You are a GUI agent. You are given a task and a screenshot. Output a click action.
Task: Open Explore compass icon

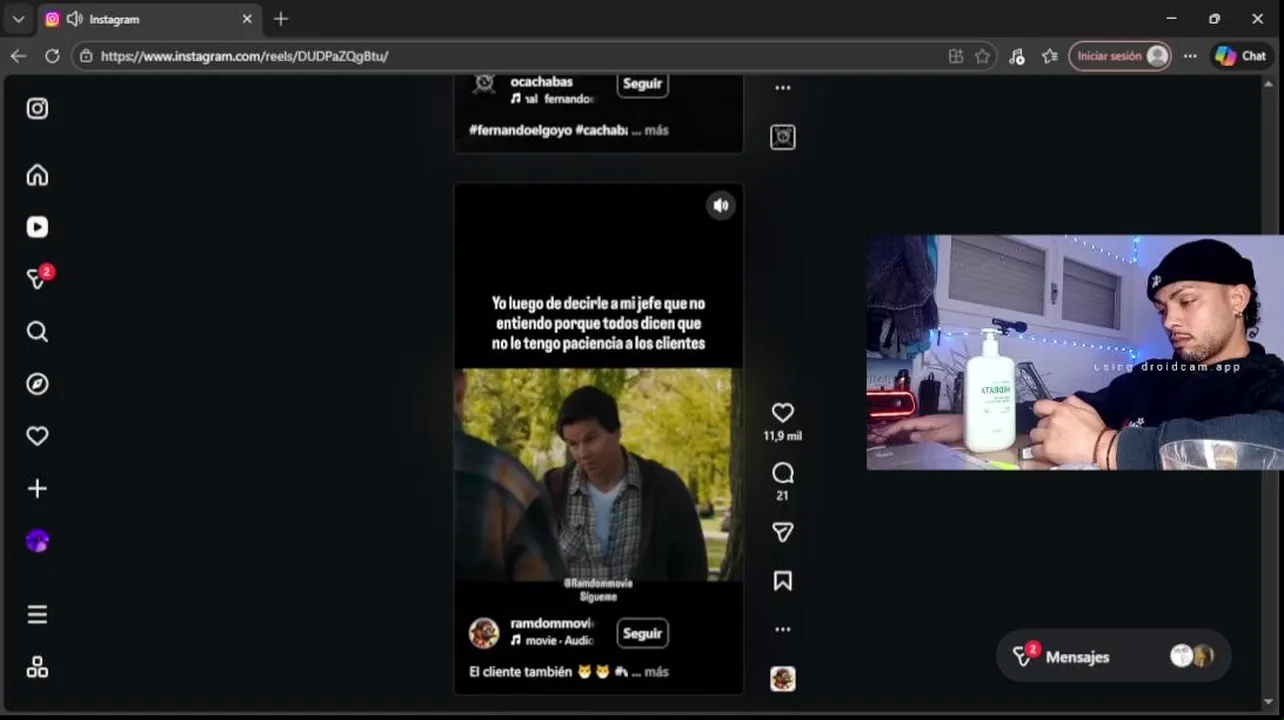[x=37, y=384]
